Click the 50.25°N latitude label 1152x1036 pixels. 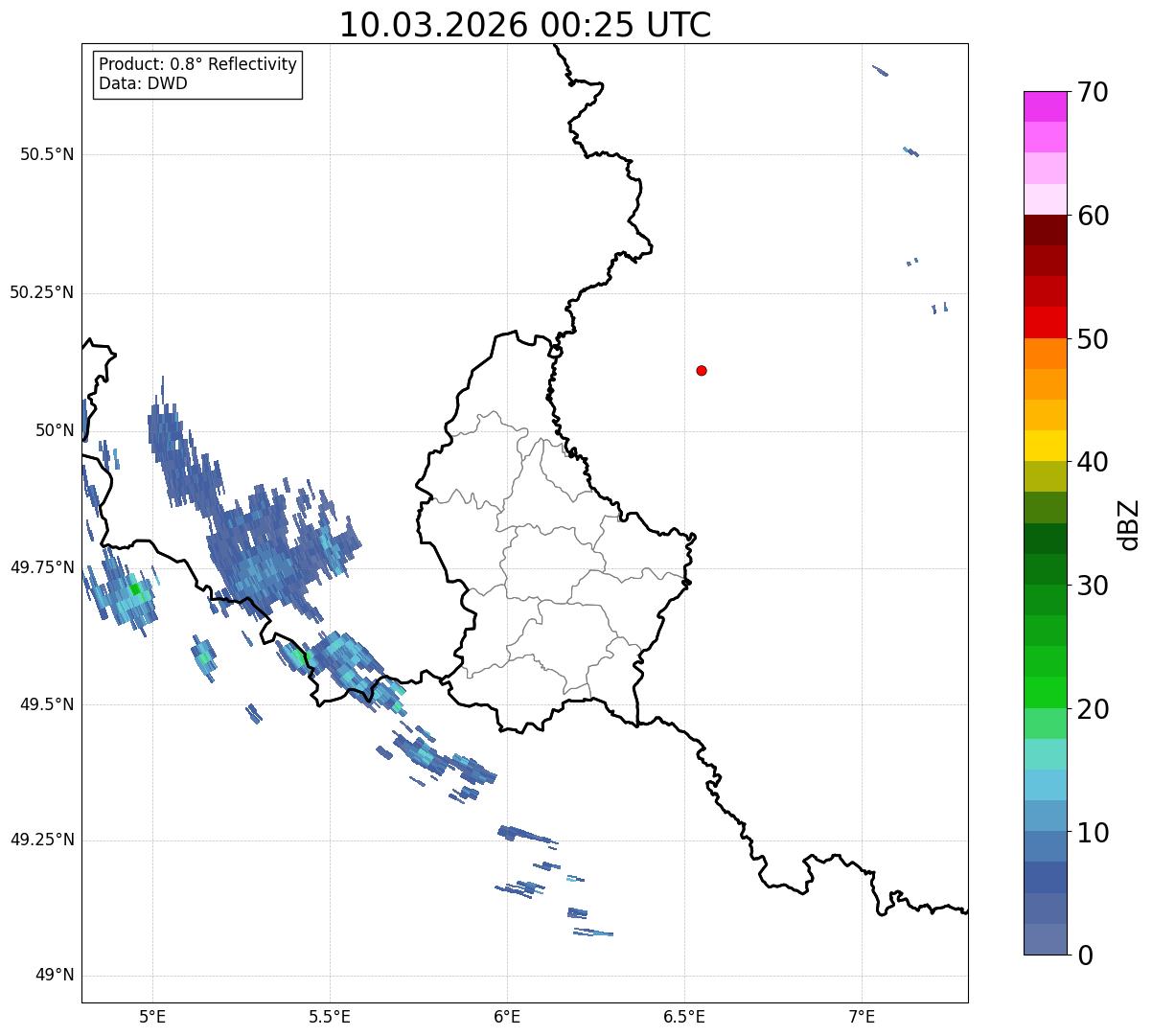click(x=41, y=292)
